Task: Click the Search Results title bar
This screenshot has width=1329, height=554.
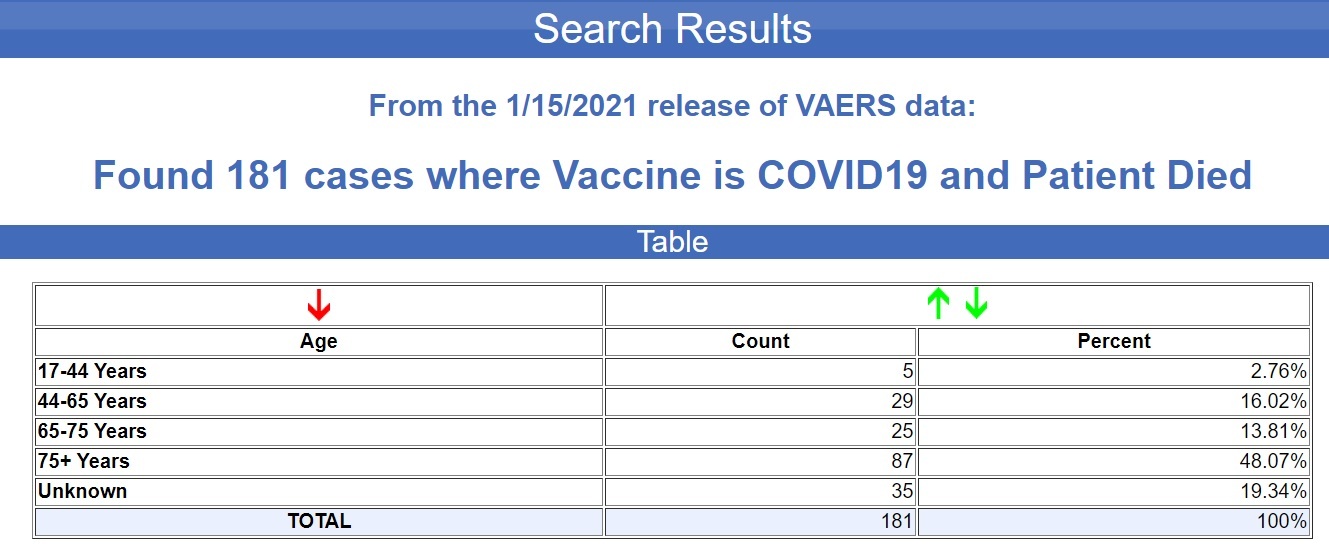Action: coord(664,29)
